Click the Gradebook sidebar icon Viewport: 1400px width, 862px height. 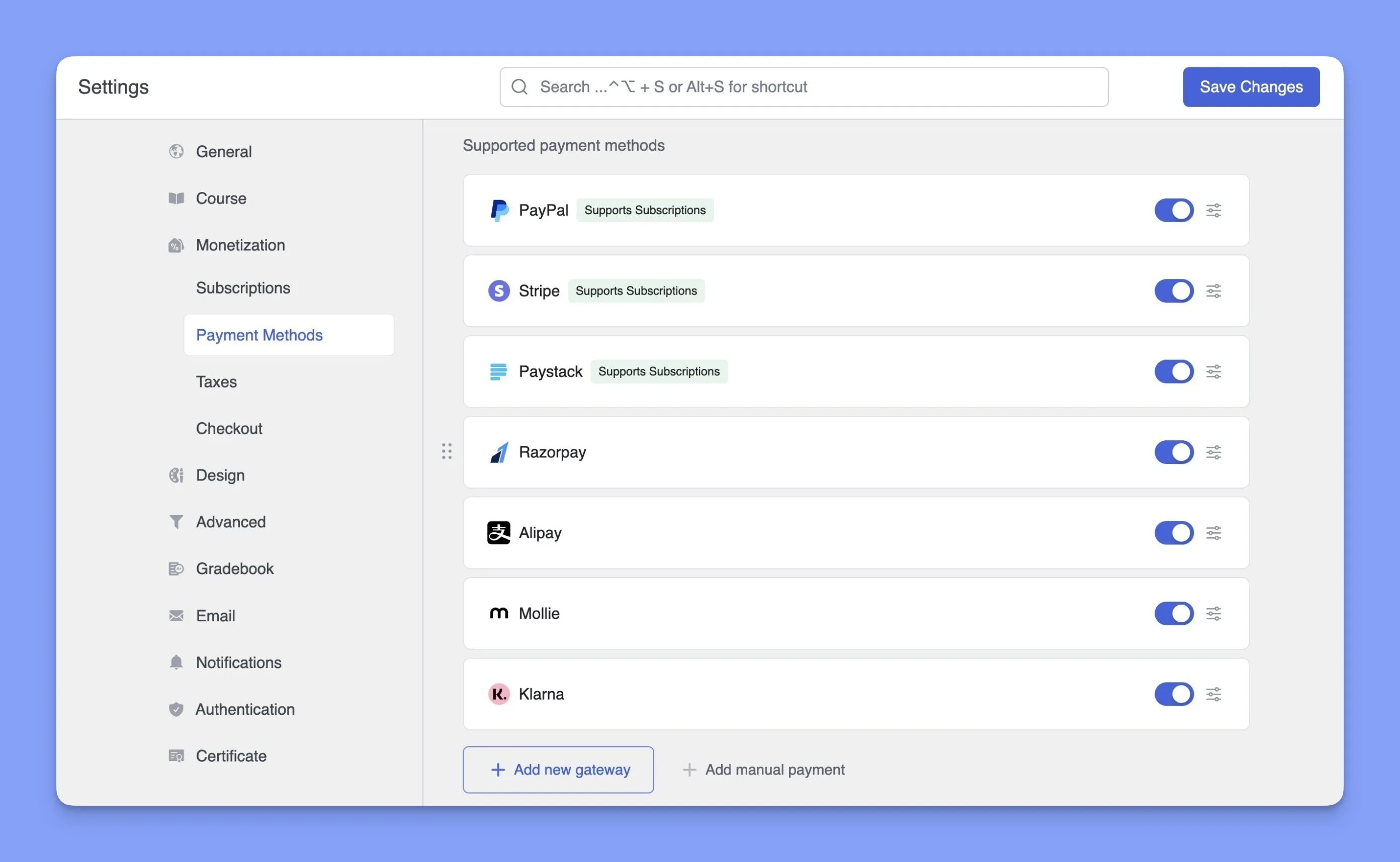coord(176,569)
